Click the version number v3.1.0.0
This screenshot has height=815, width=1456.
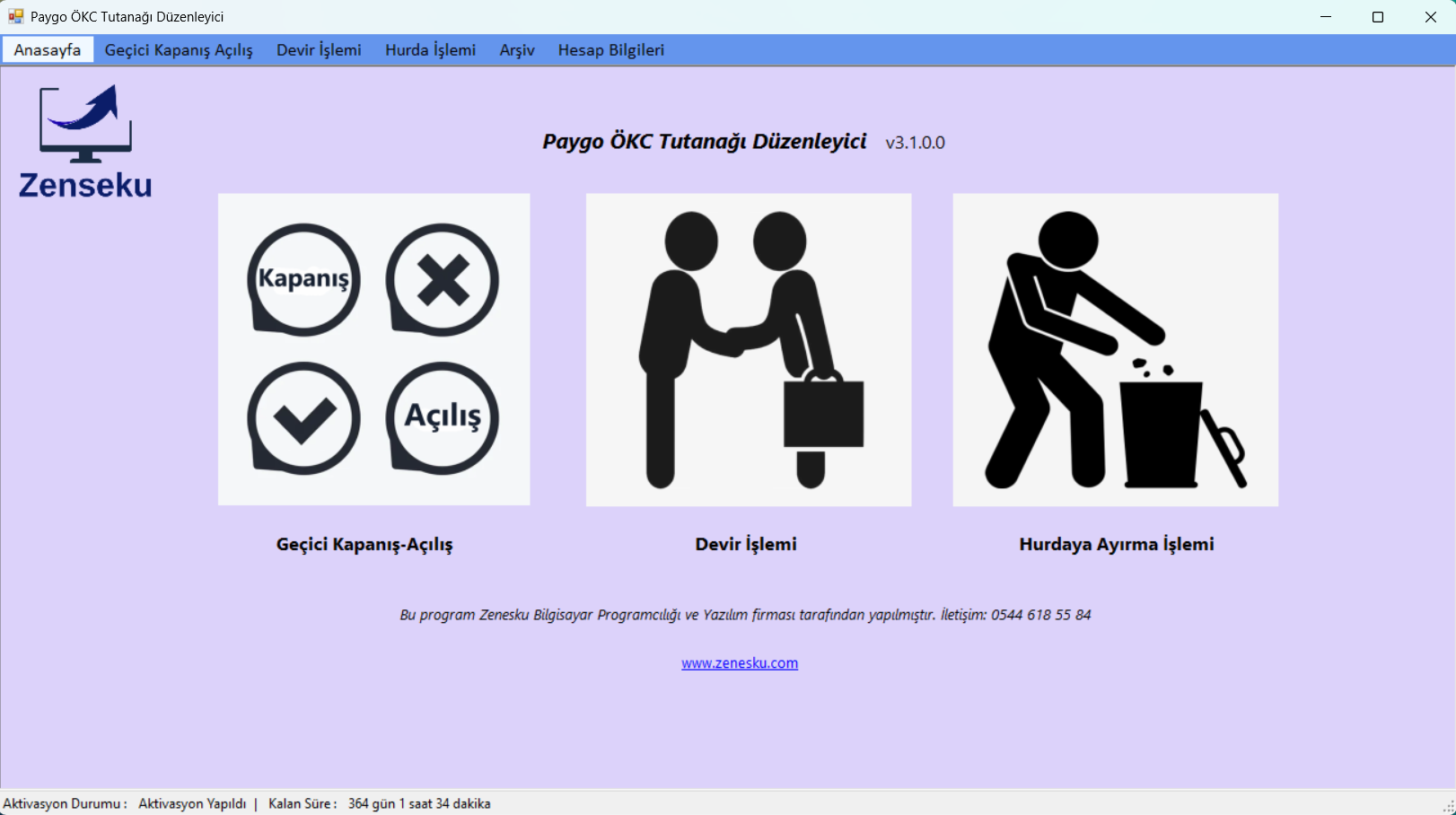click(916, 143)
